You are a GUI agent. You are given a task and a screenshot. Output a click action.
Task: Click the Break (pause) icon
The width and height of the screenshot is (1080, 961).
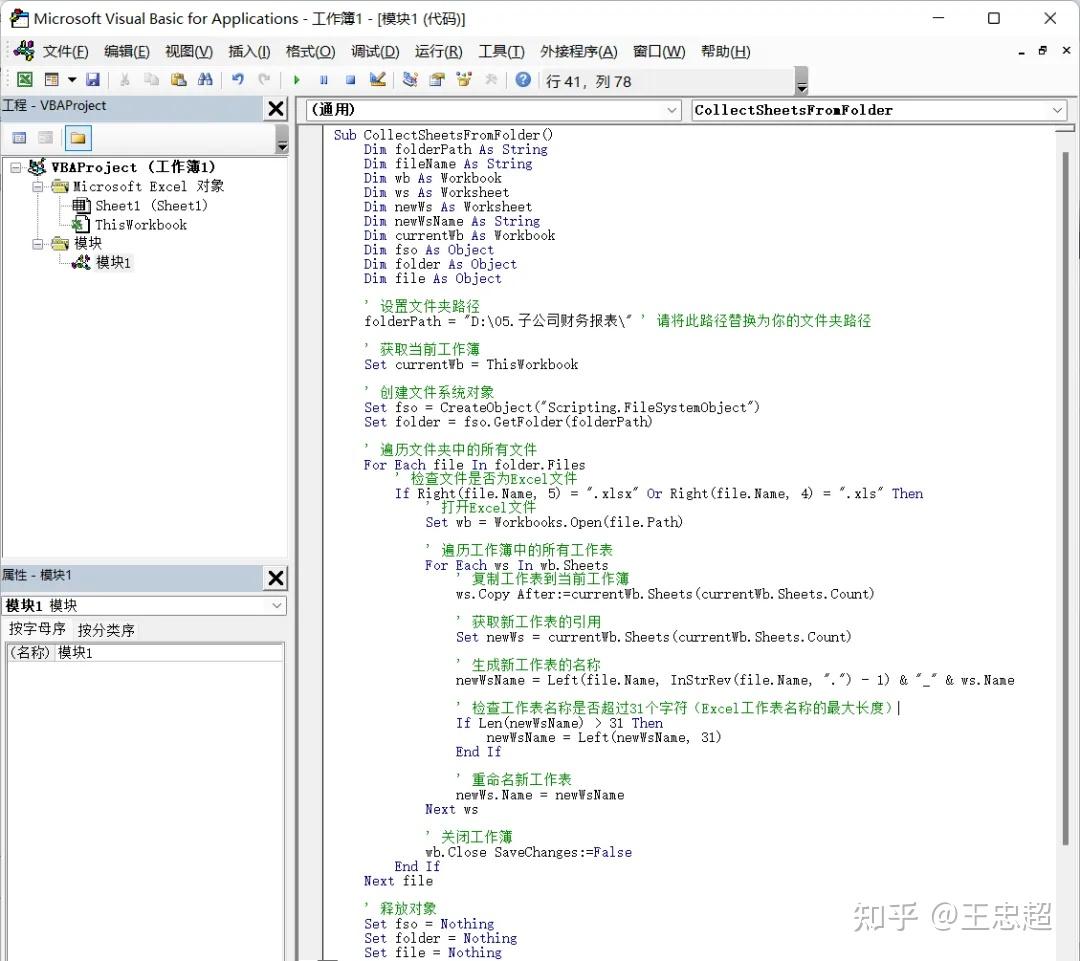coord(323,80)
